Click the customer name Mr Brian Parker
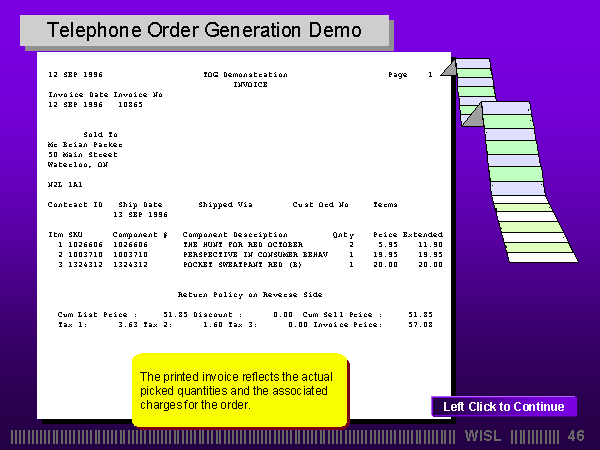Viewport: 600px width, 450px height. (84, 144)
